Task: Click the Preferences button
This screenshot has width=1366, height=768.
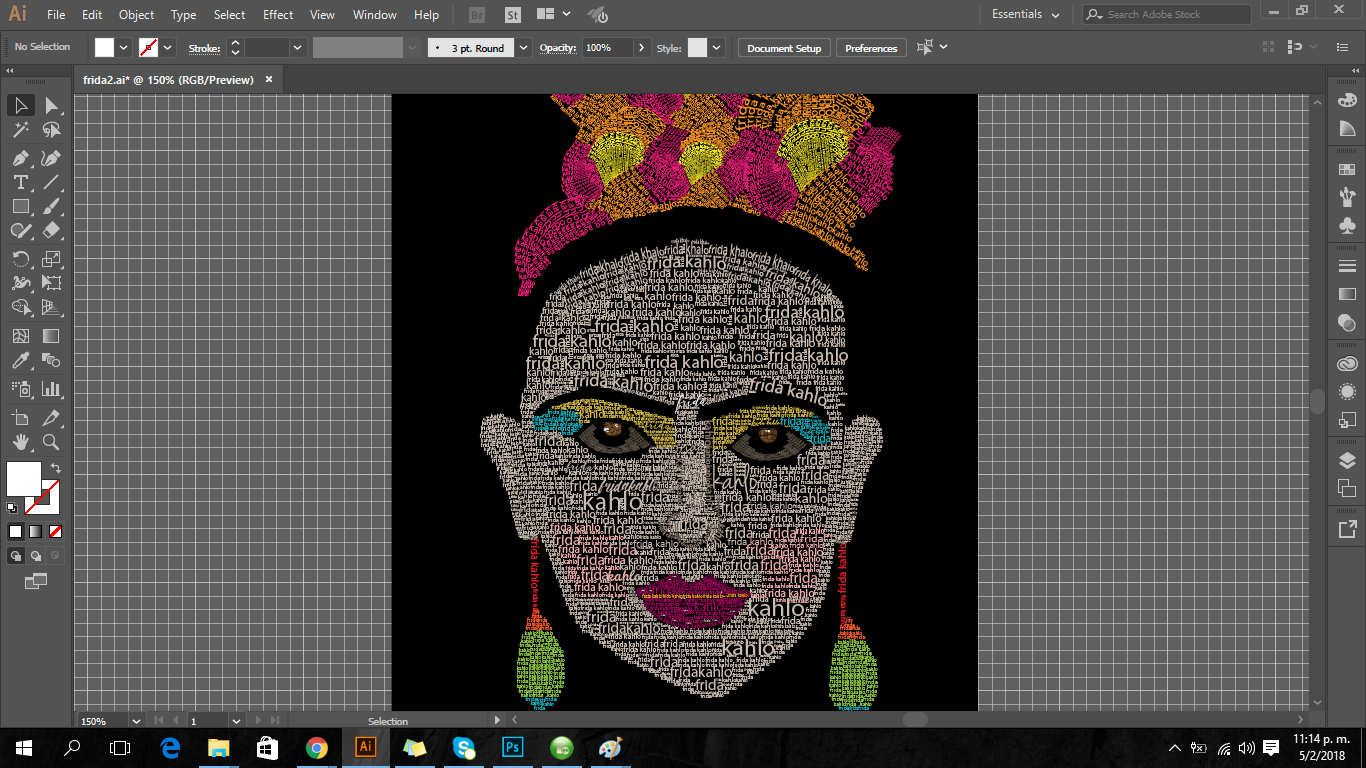Action: tap(871, 48)
